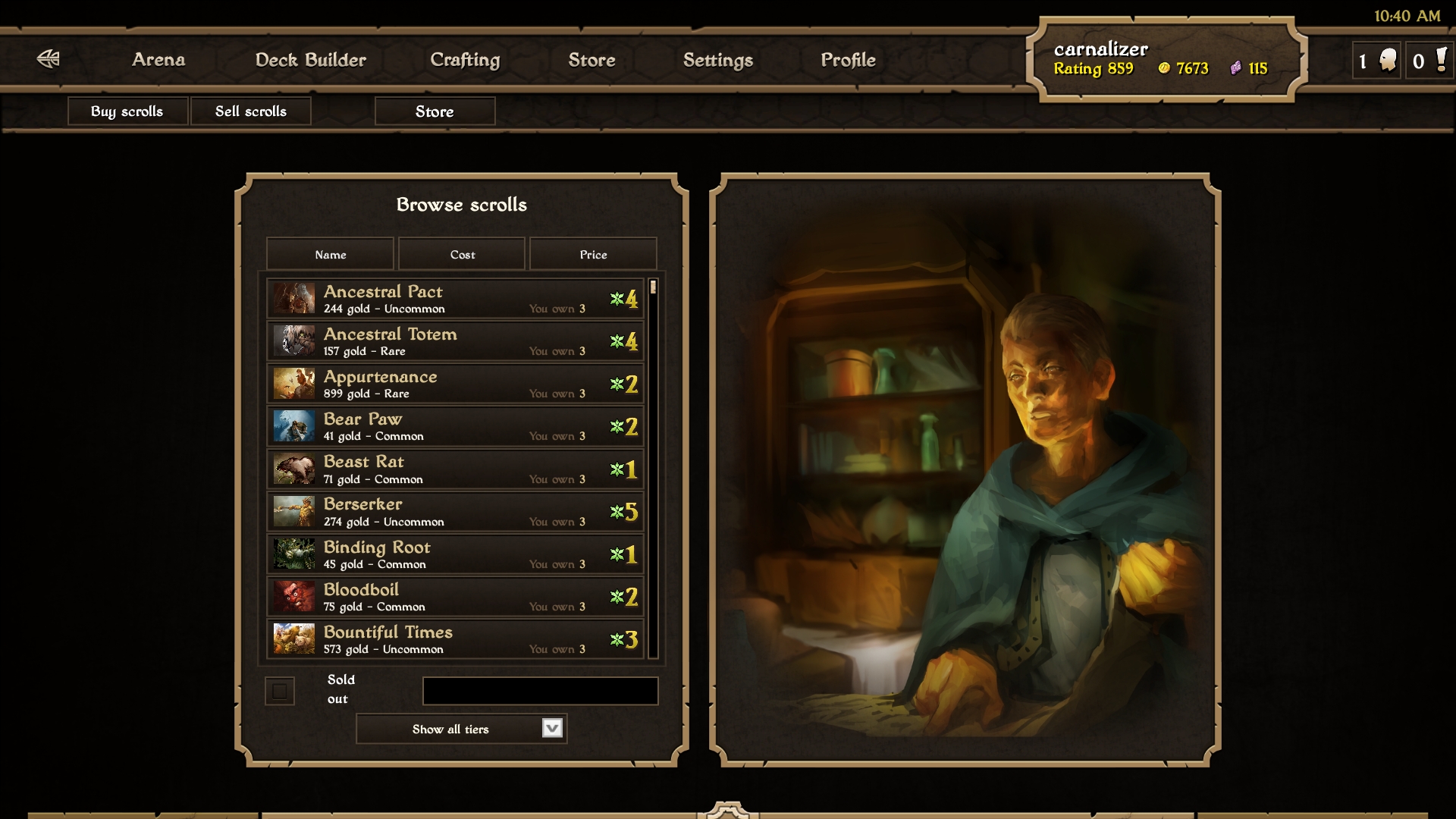Click the Store navigation button

tap(590, 60)
